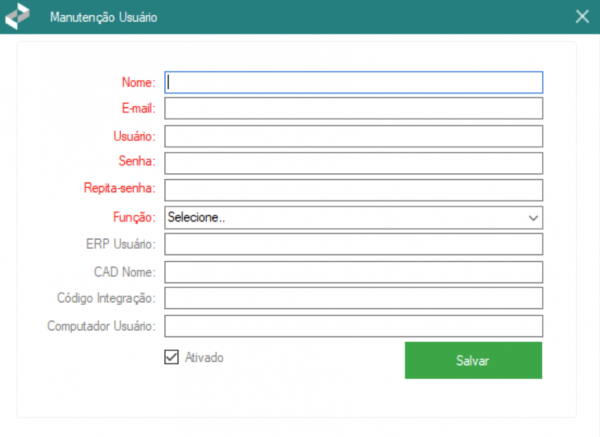Focus the Computador Usuário field
600x437 pixels.
354,326
